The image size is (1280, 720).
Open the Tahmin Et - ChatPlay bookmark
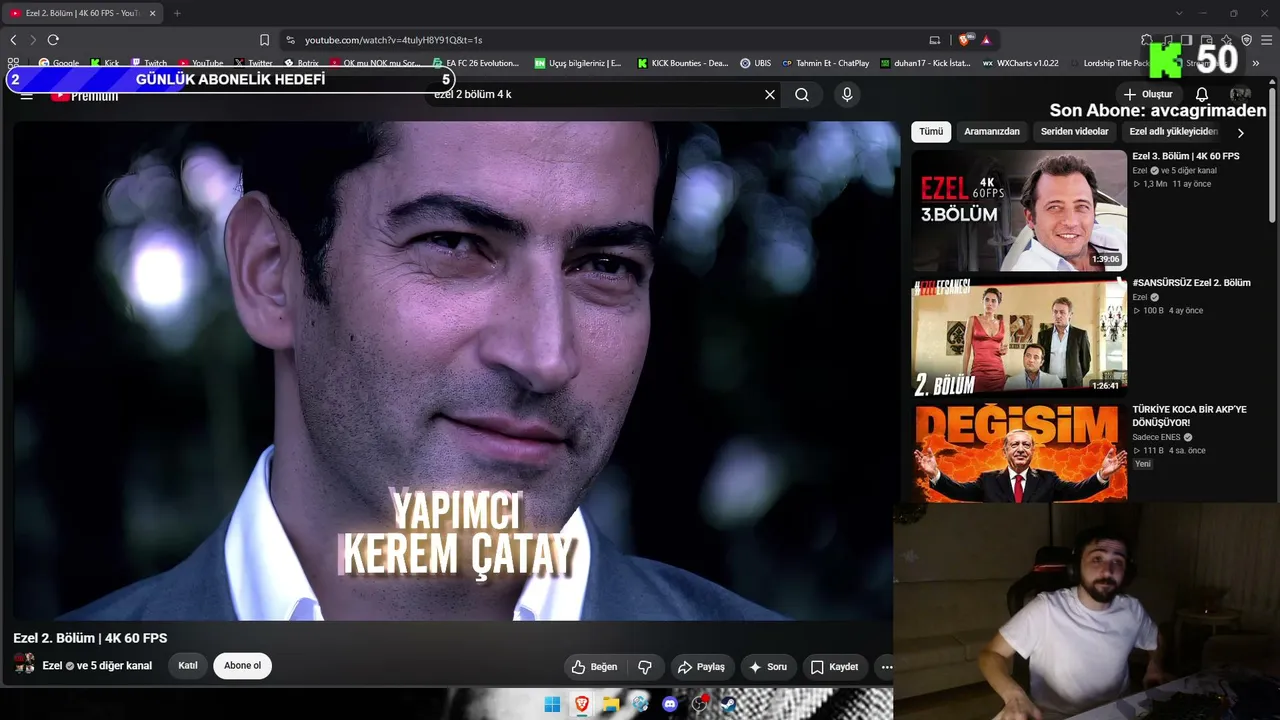(826, 63)
